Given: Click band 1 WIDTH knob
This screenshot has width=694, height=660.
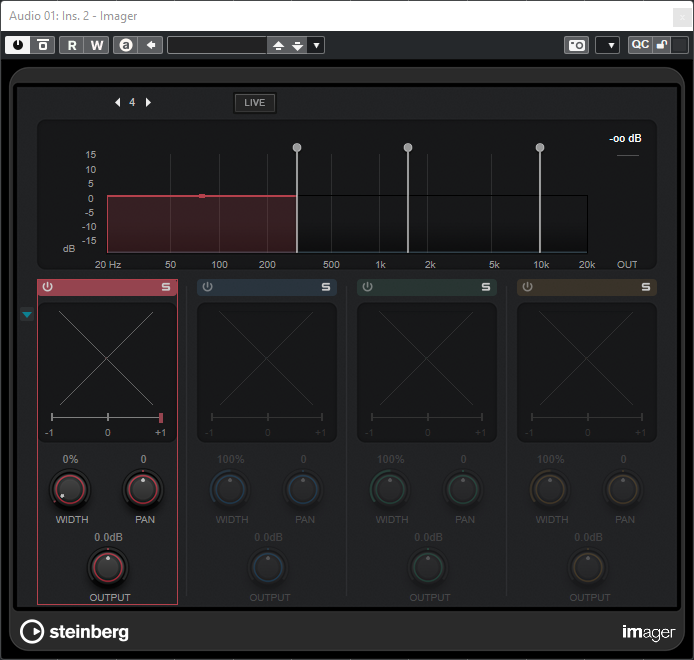Looking at the screenshot, I should click(70, 490).
